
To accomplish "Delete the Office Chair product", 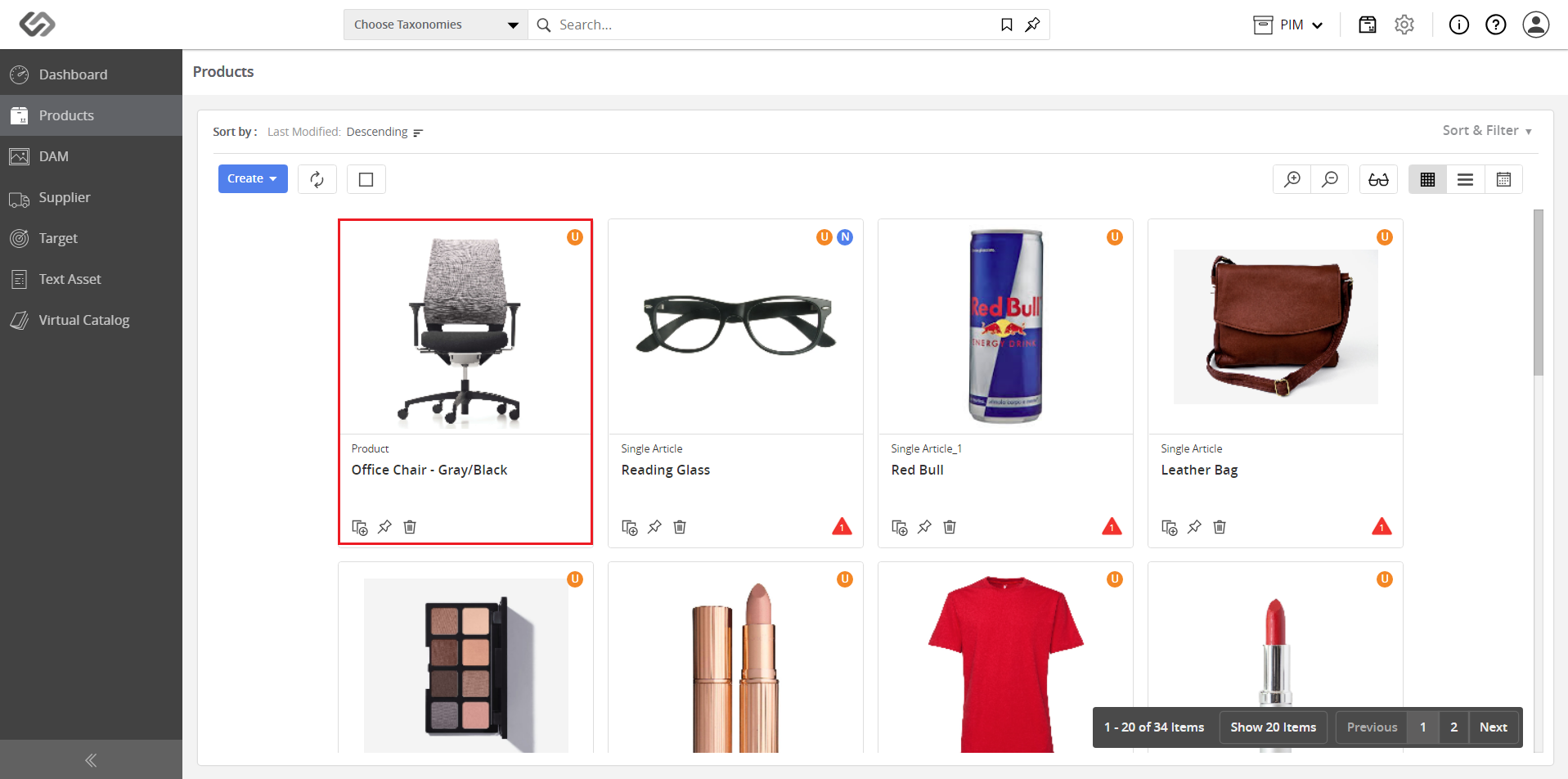I will (x=410, y=527).
